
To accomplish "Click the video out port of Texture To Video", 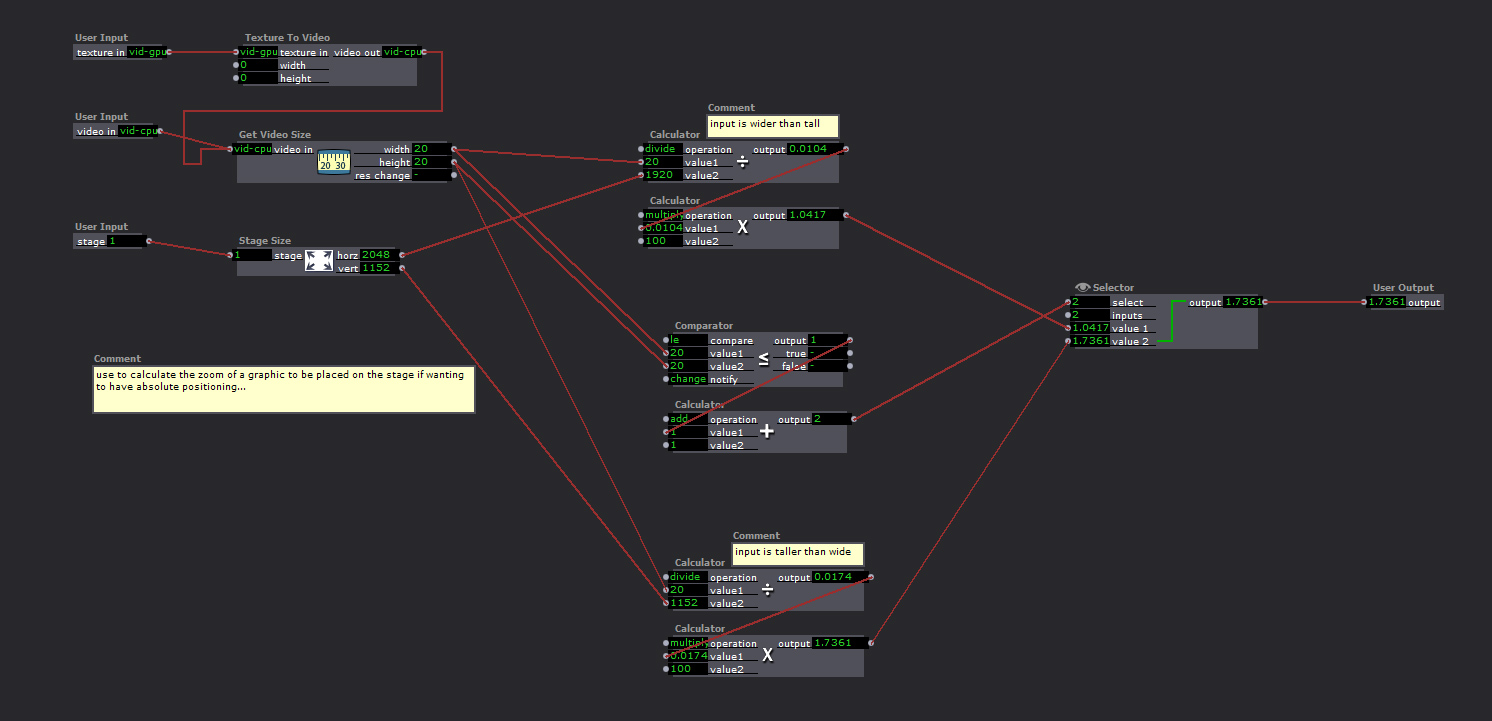I will (425, 52).
